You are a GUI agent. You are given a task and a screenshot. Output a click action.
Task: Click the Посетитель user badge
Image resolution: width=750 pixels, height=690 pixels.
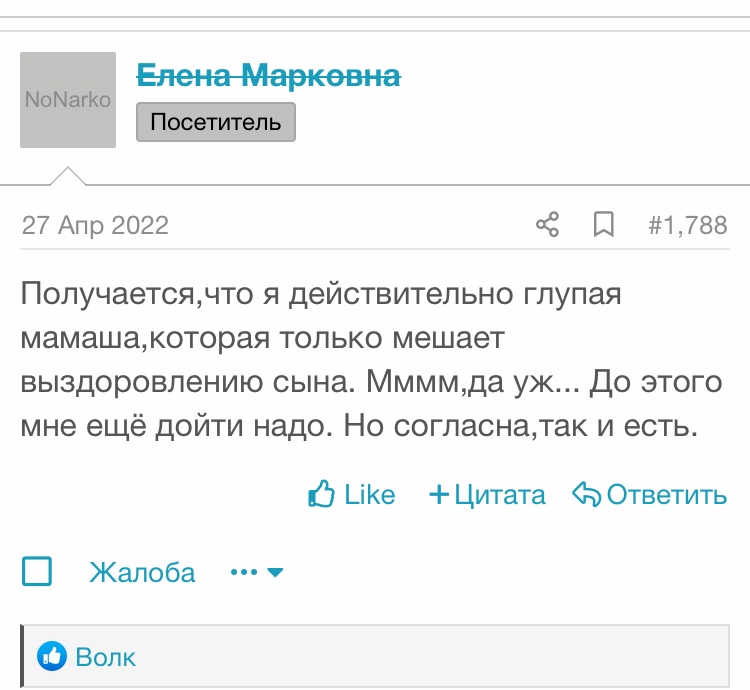pyautogui.click(x=216, y=123)
